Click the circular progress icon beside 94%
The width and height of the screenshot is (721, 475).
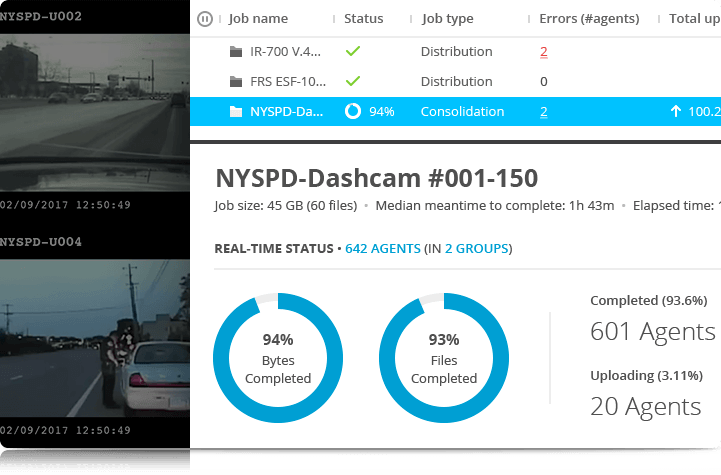353,111
